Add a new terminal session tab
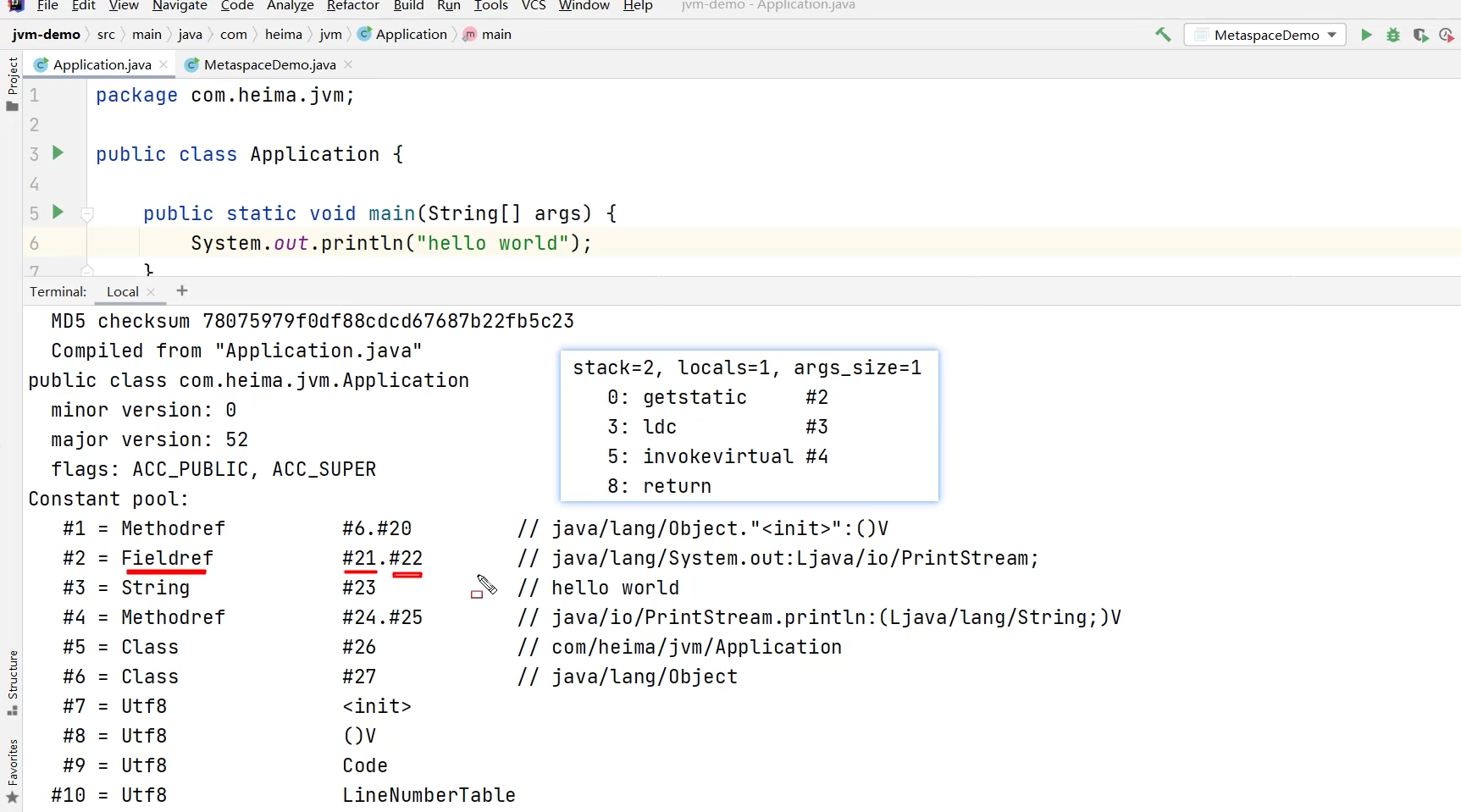 point(181,291)
